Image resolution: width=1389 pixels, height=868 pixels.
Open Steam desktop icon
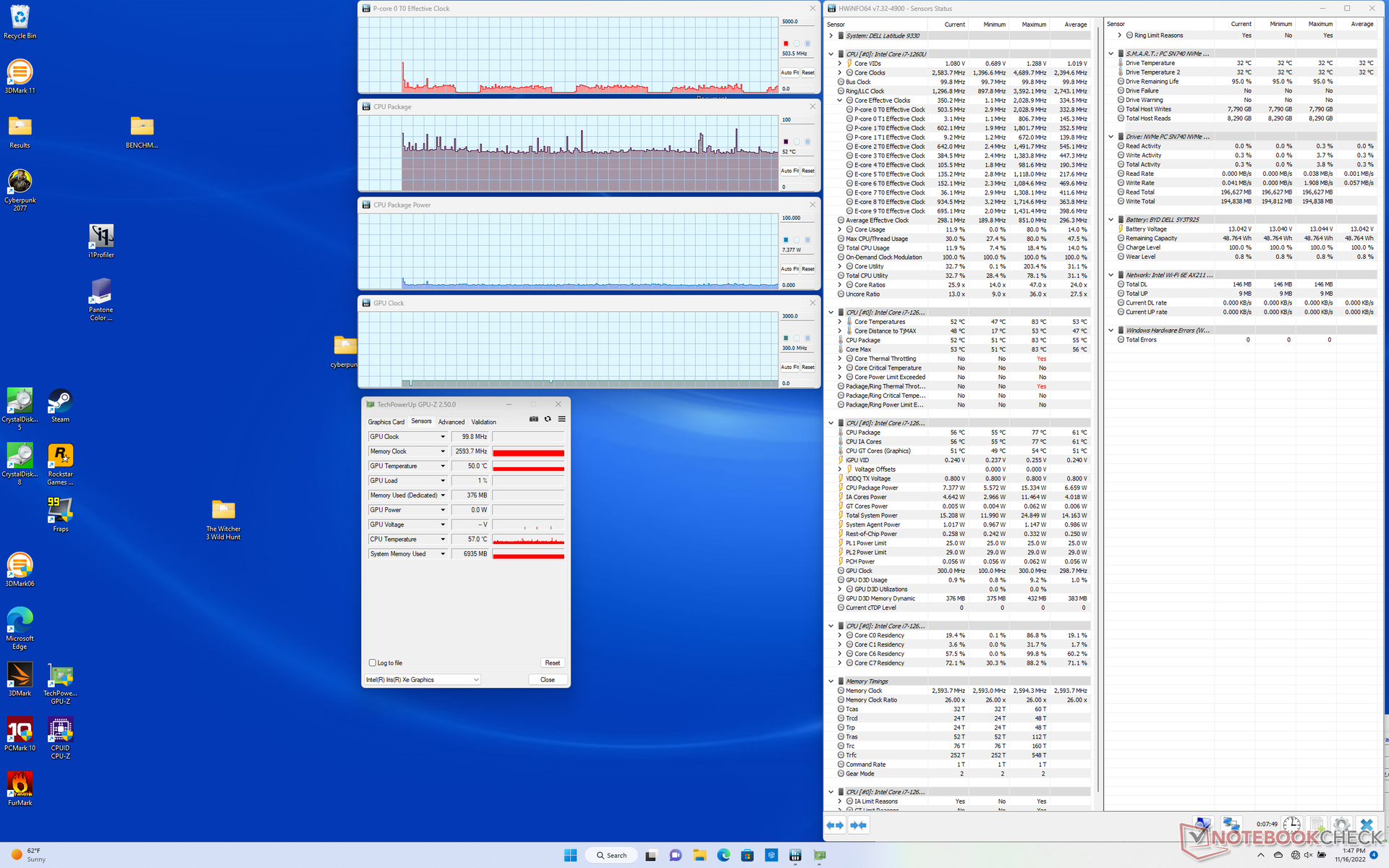click(60, 405)
